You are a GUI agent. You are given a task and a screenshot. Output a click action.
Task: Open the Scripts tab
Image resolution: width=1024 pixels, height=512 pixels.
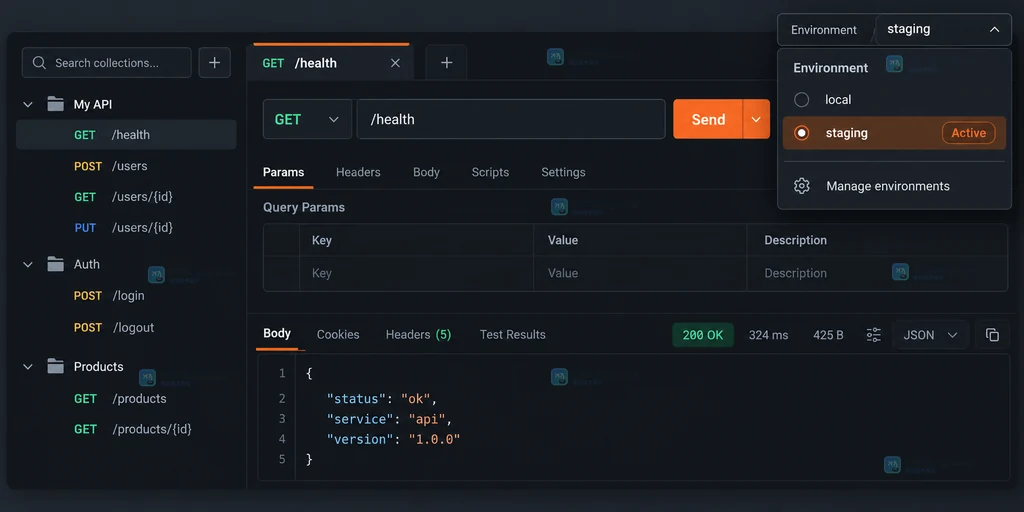490,172
